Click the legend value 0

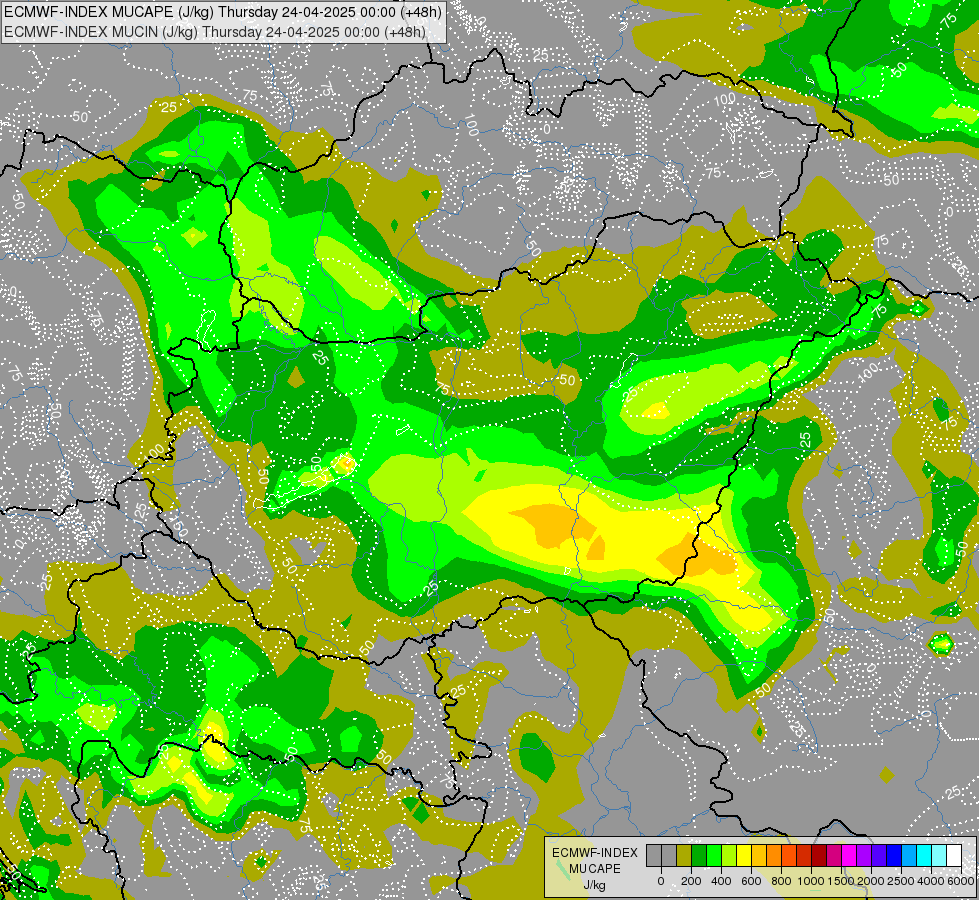(661, 881)
